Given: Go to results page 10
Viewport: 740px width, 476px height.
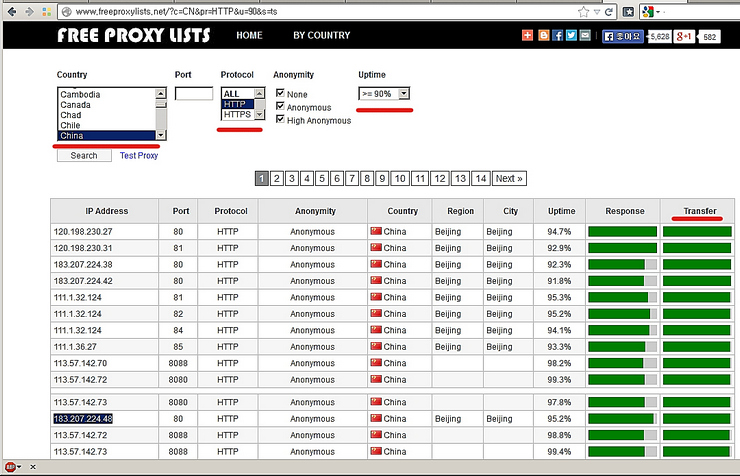Looking at the screenshot, I should coord(400,178).
